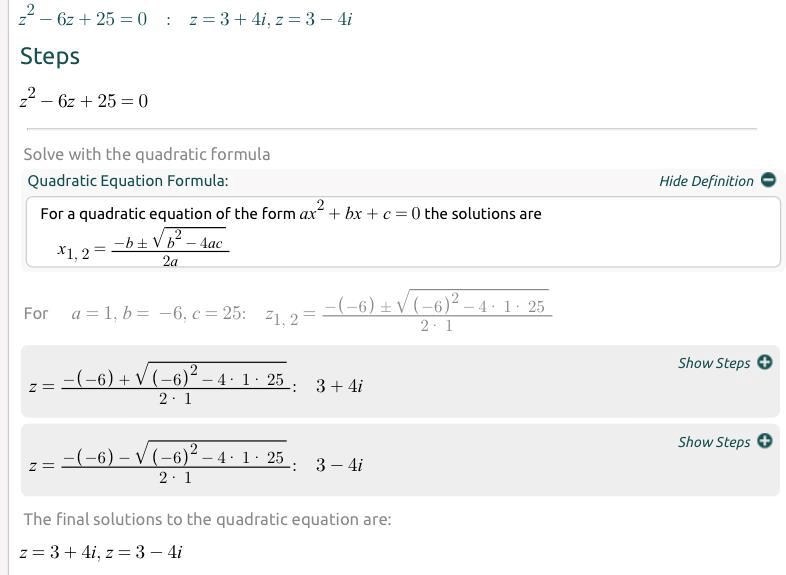Click "The final solutions to the quadratic equation are" text

[207, 519]
